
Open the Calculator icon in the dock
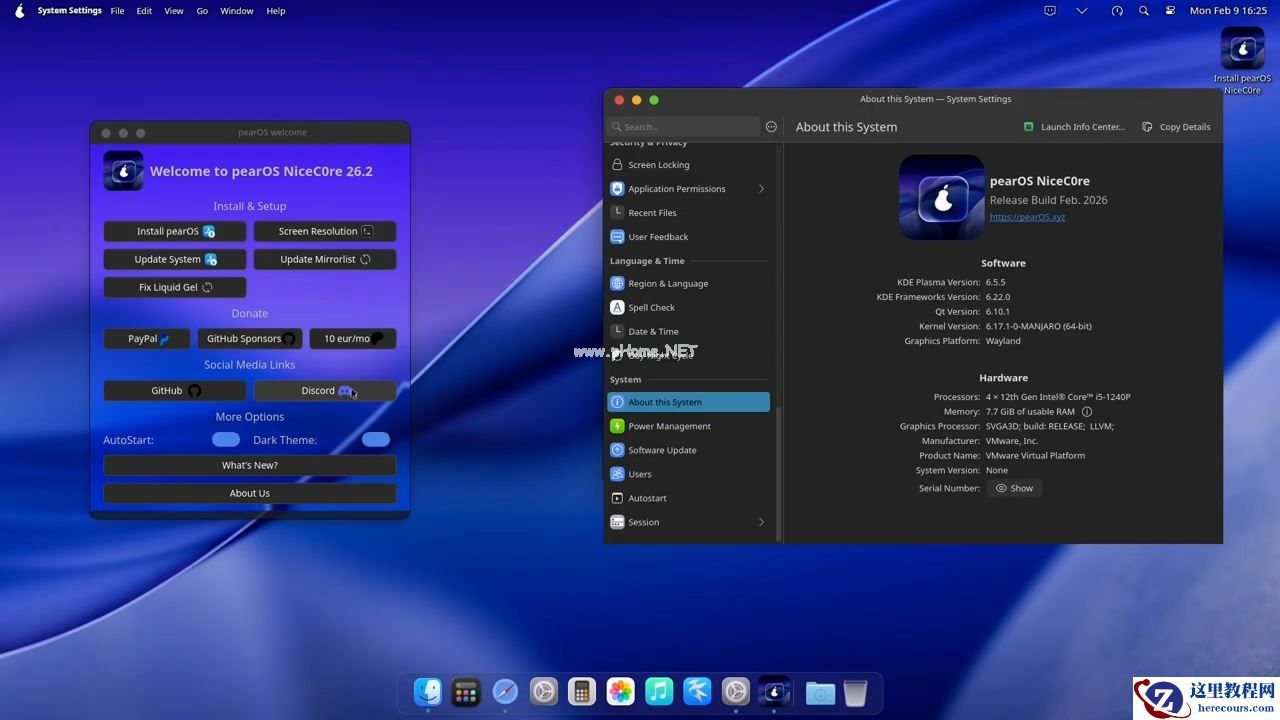click(x=582, y=692)
